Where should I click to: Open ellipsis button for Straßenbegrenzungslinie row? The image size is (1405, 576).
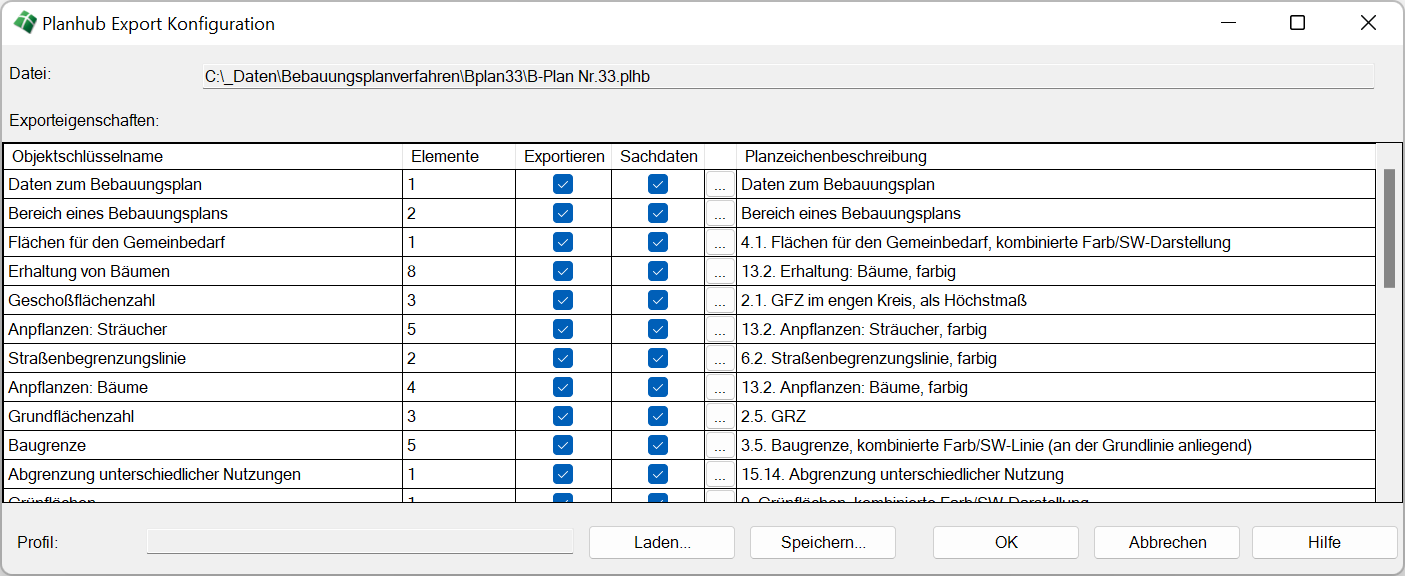click(720, 358)
